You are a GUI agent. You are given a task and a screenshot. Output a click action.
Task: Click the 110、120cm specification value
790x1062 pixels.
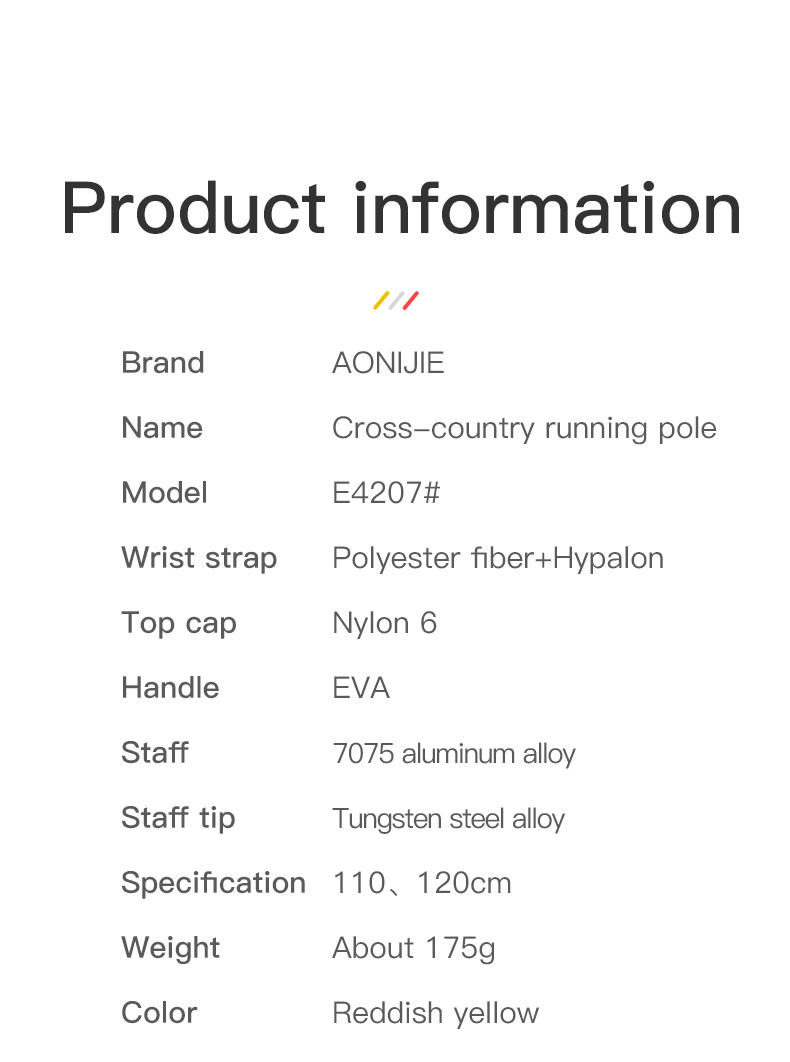point(422,883)
